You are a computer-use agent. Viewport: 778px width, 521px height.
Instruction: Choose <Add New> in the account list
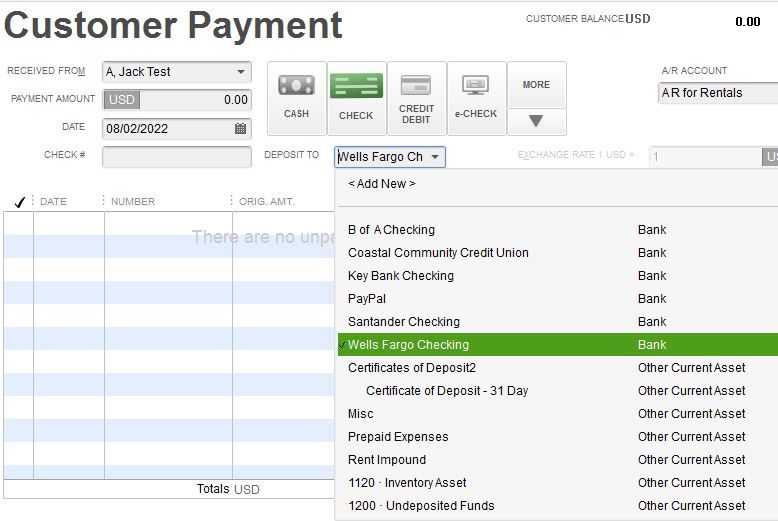[x=558, y=184]
